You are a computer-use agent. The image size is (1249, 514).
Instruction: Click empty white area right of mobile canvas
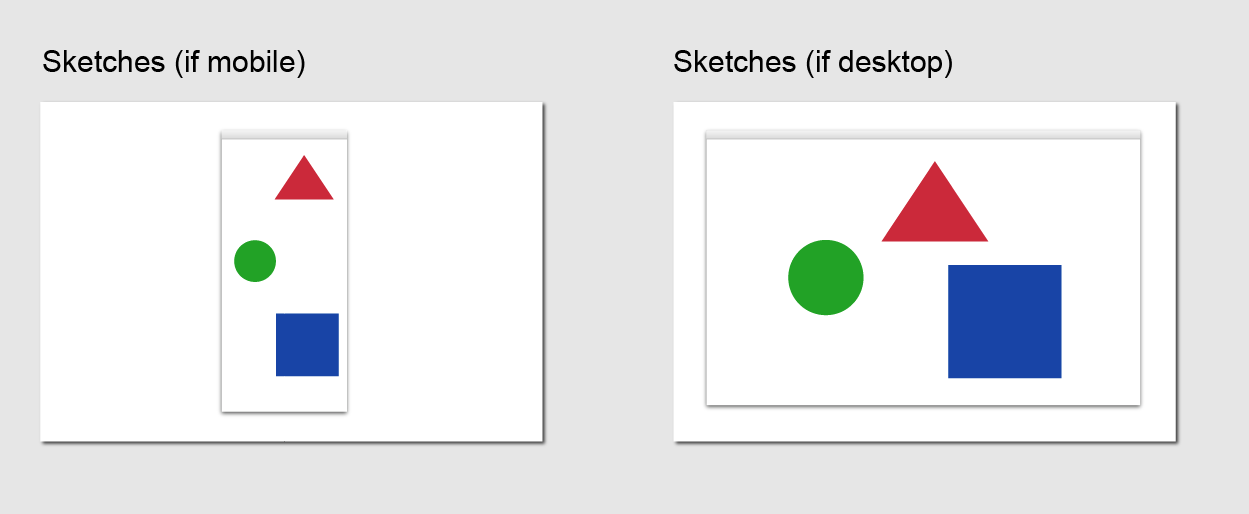[x=444, y=271]
